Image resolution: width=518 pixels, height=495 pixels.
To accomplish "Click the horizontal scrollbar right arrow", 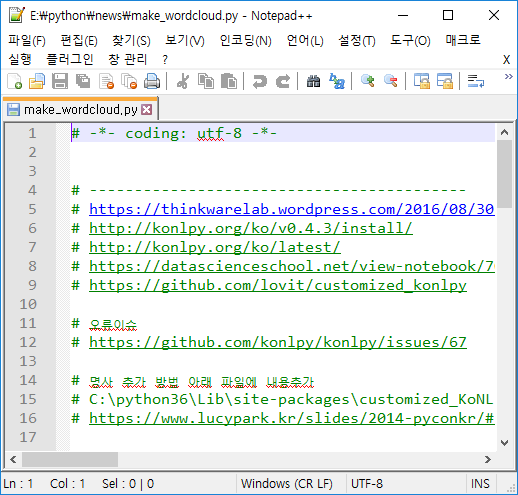I will pyautogui.click(x=488, y=460).
